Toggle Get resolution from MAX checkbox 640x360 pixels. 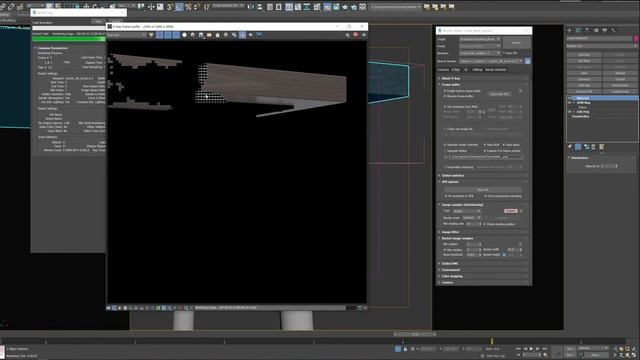[x=445, y=107]
